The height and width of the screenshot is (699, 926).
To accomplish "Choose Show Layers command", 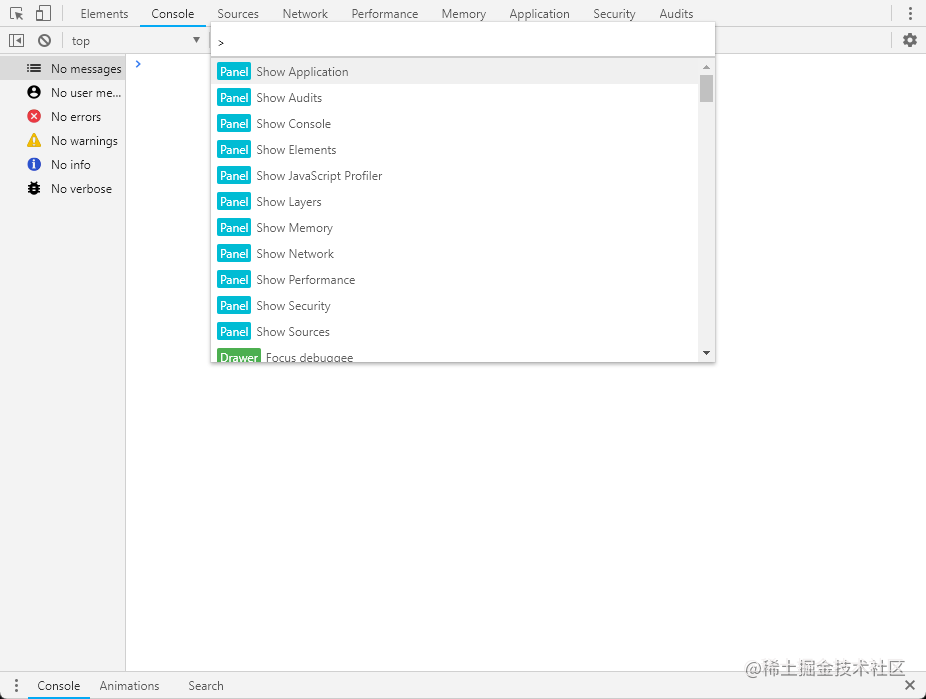I will [x=454, y=201].
